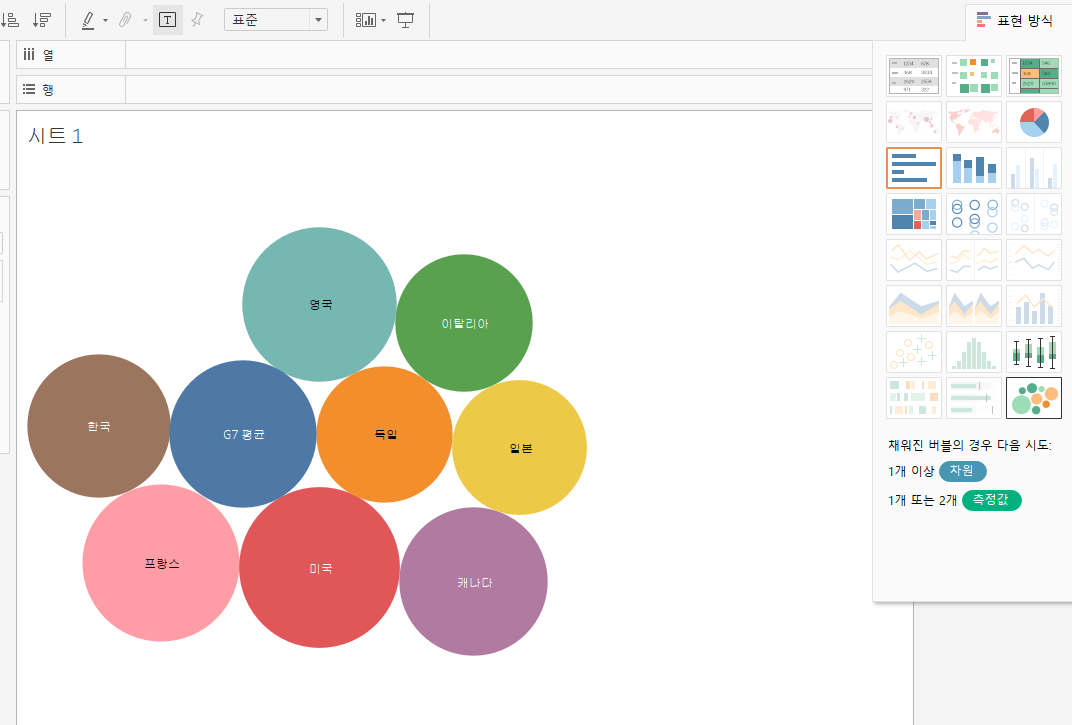Click the group members paperclip icon
The height and width of the screenshot is (725, 1072).
pyautogui.click(x=124, y=20)
